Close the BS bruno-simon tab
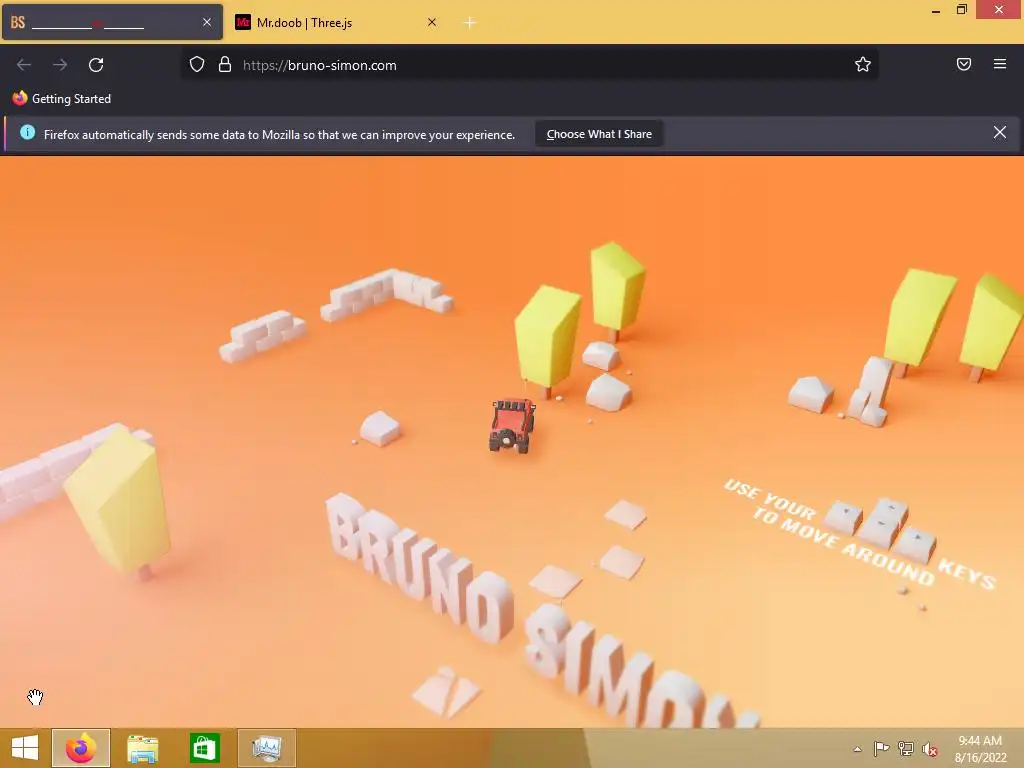 [x=207, y=22]
